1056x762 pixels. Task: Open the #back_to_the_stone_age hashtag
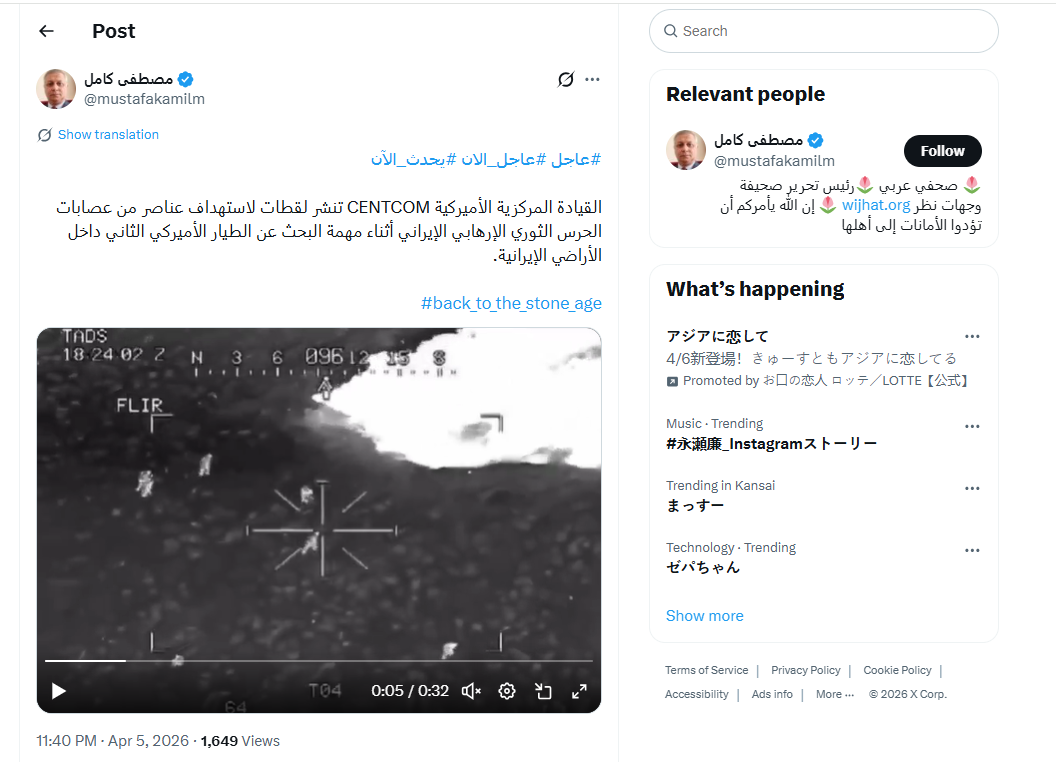click(511, 303)
